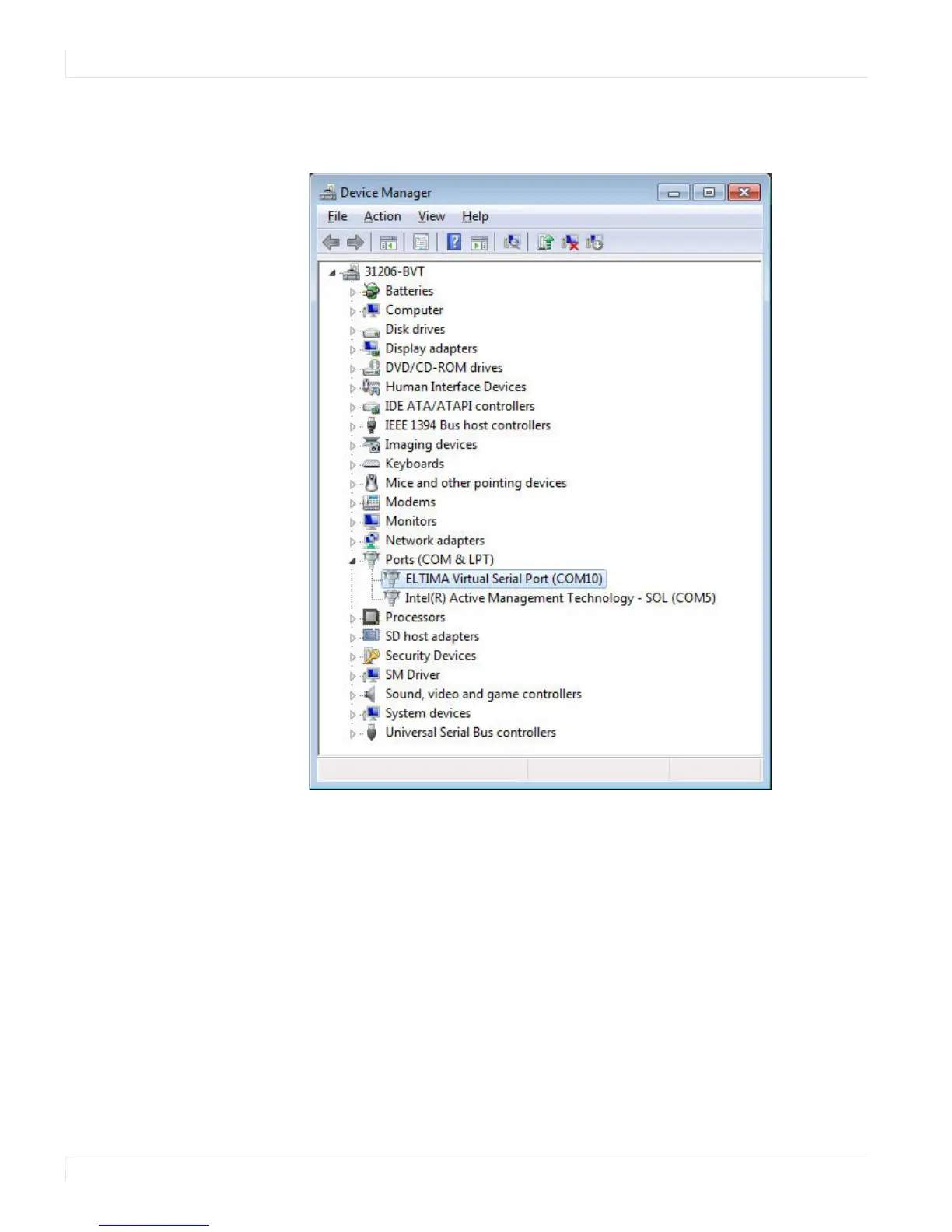Click the Disable device down-arrow icon
952x1232 pixels.
[595, 243]
